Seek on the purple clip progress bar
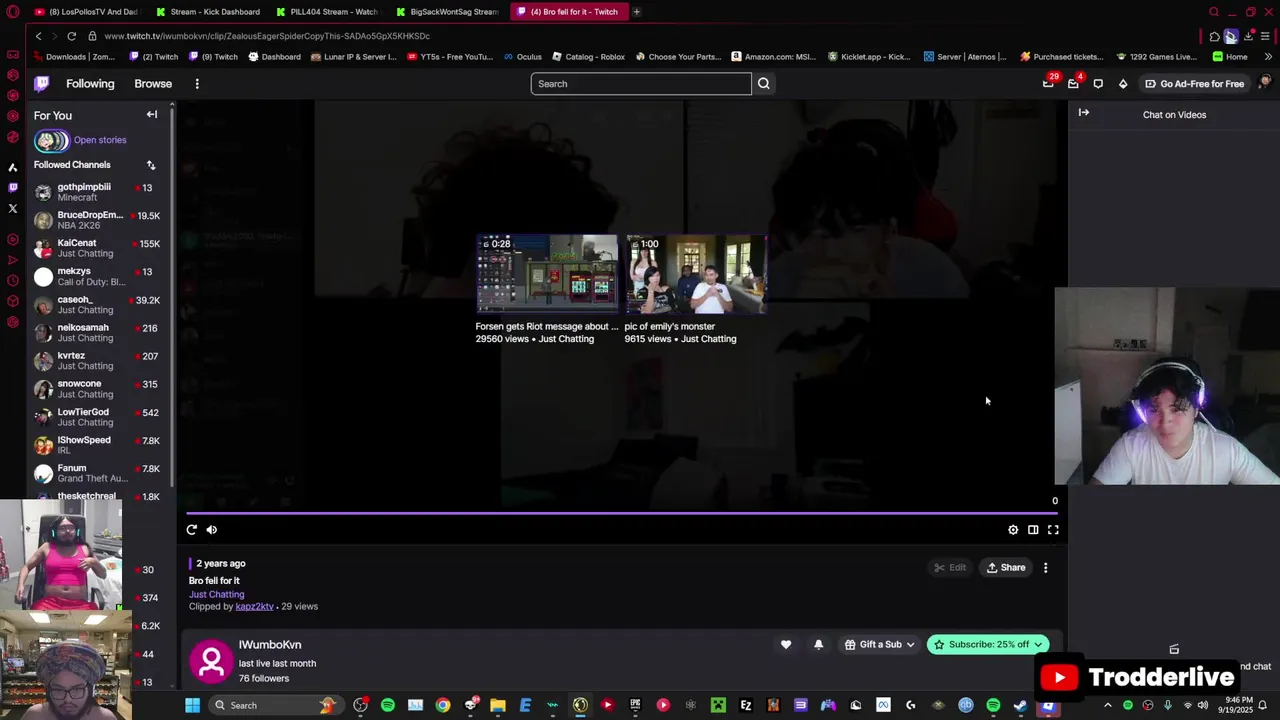Screen dimensions: 1280x720 pyautogui.click(x=622, y=514)
